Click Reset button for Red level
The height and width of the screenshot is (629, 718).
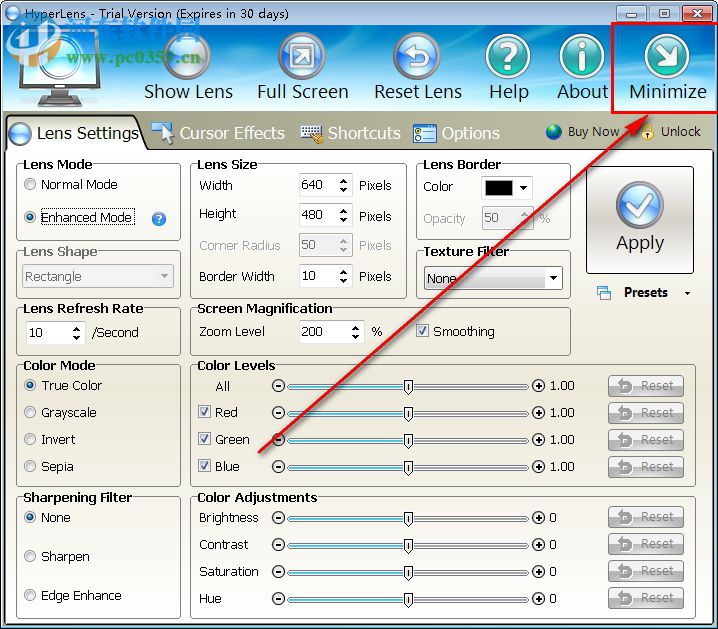coord(646,413)
